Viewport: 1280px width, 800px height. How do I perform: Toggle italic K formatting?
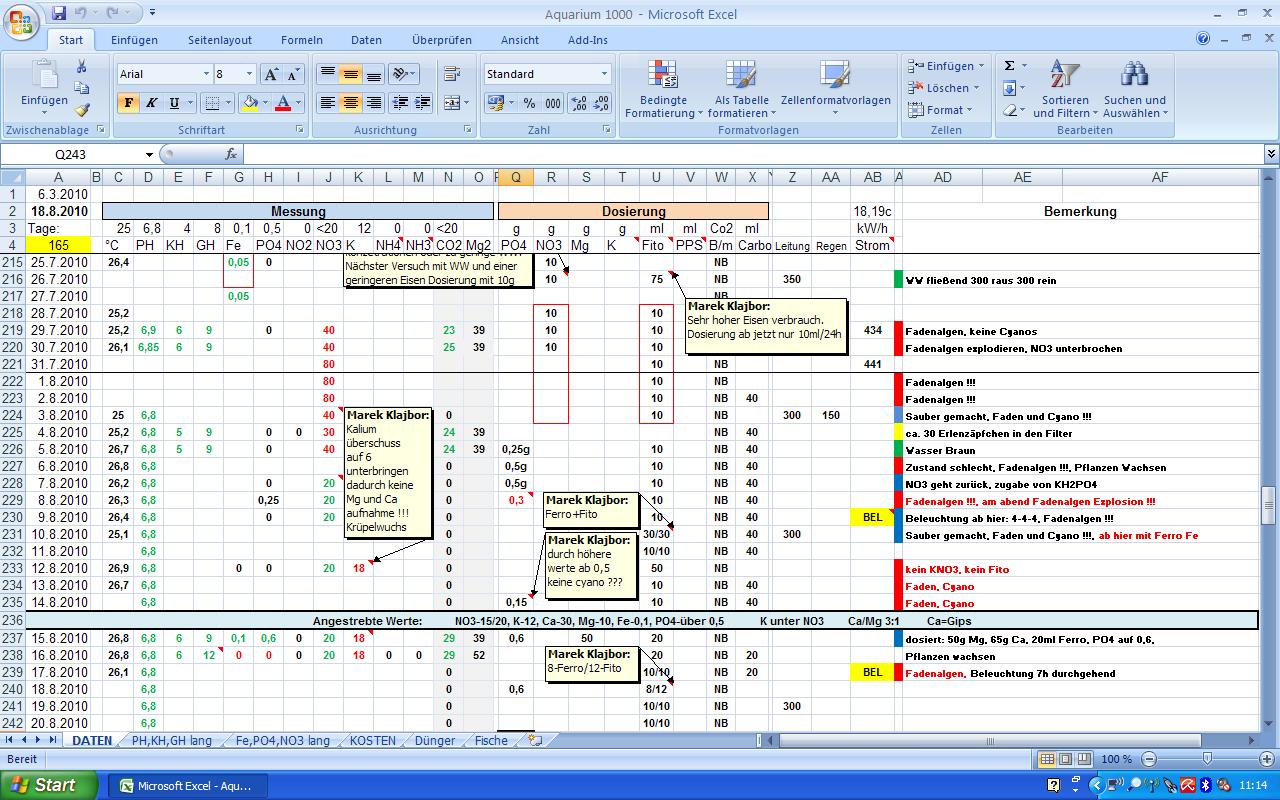pyautogui.click(x=151, y=102)
